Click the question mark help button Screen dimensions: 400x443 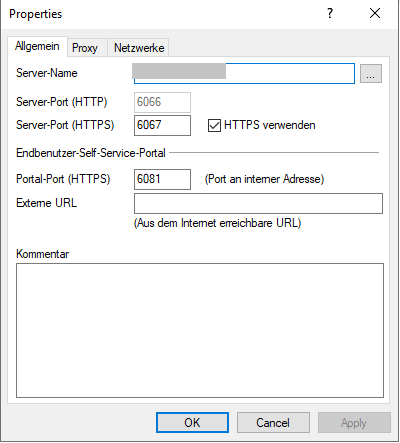(x=330, y=13)
